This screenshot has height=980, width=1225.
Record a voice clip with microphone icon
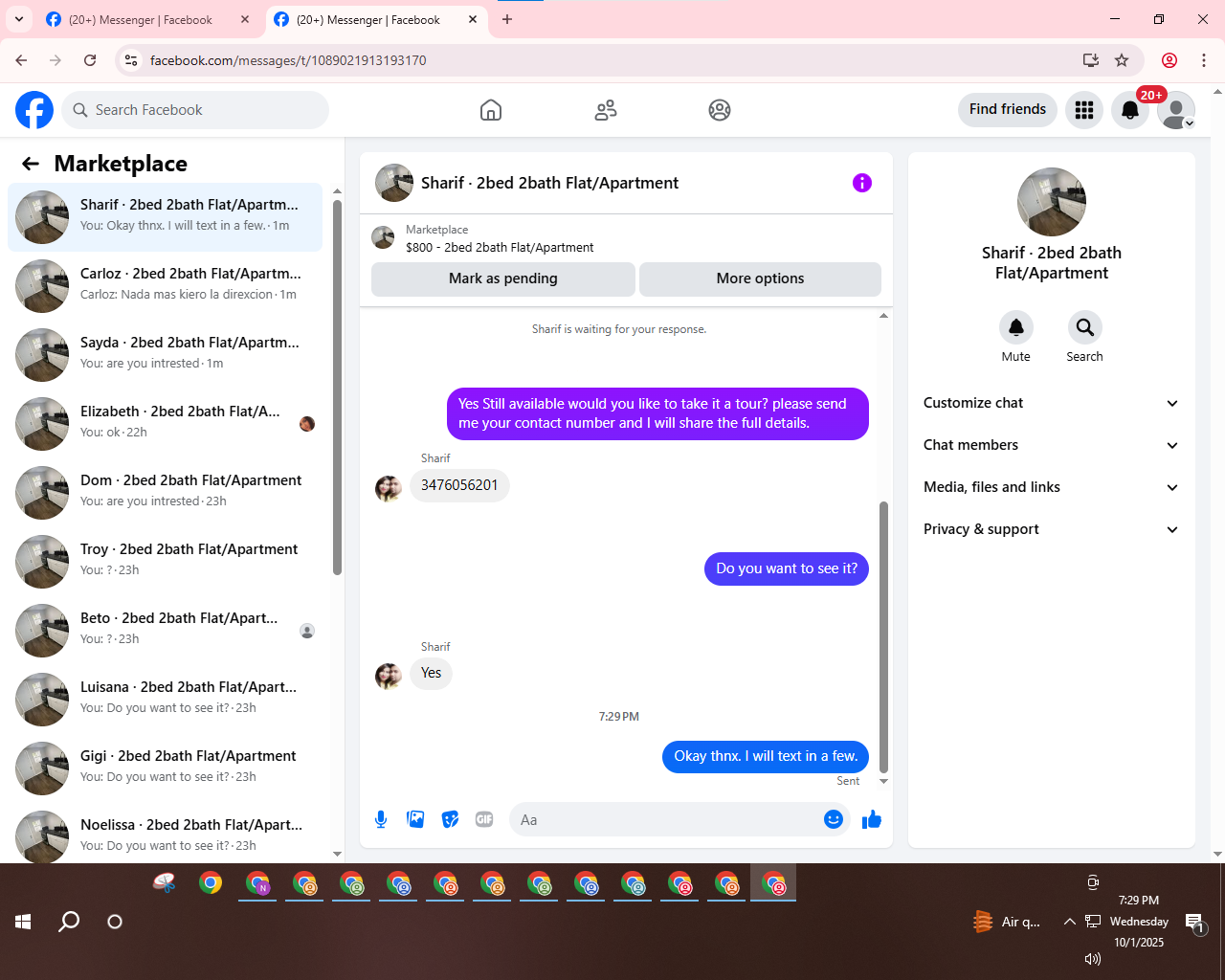coord(381,819)
